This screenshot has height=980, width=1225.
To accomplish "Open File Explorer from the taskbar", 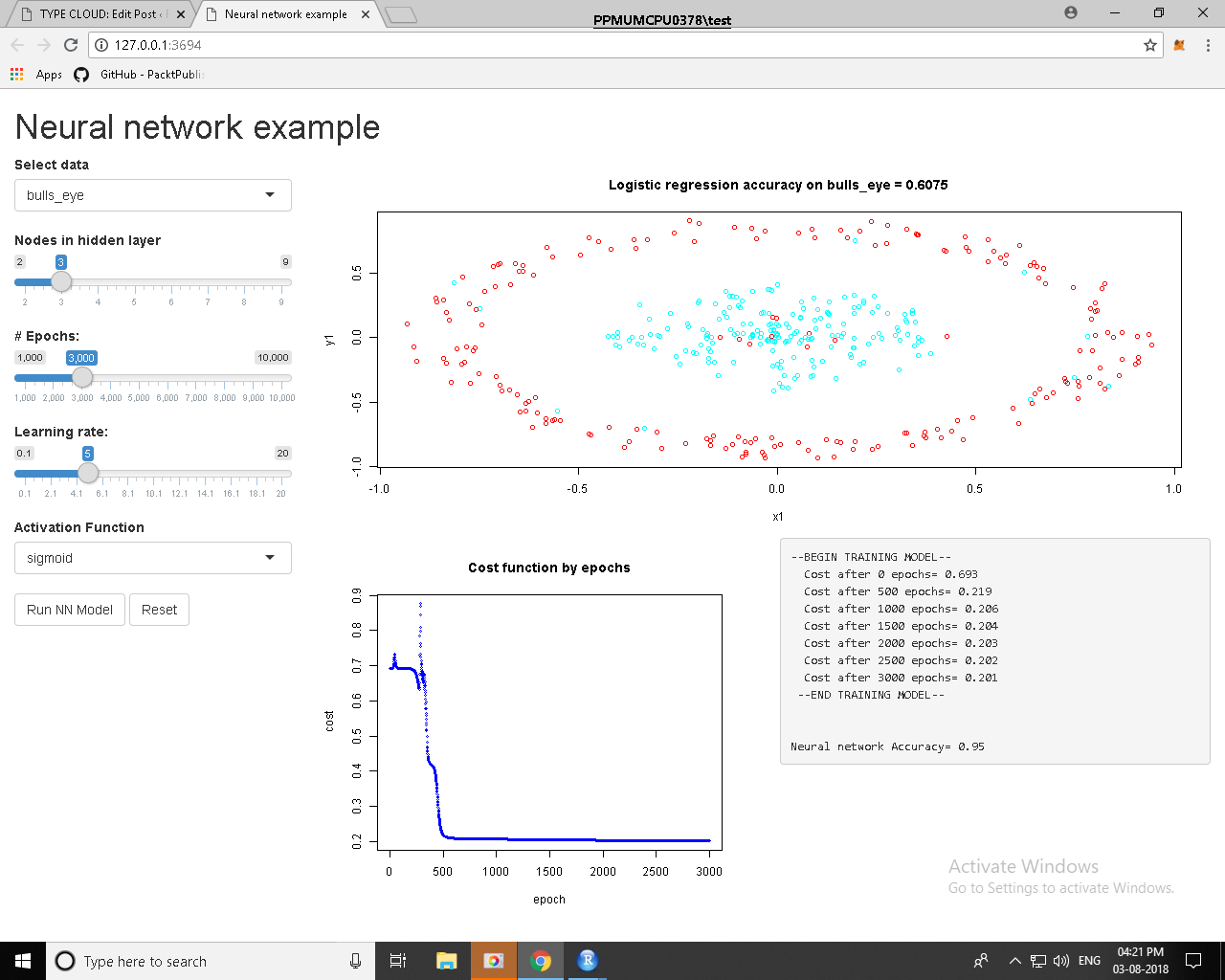I will tap(446, 960).
